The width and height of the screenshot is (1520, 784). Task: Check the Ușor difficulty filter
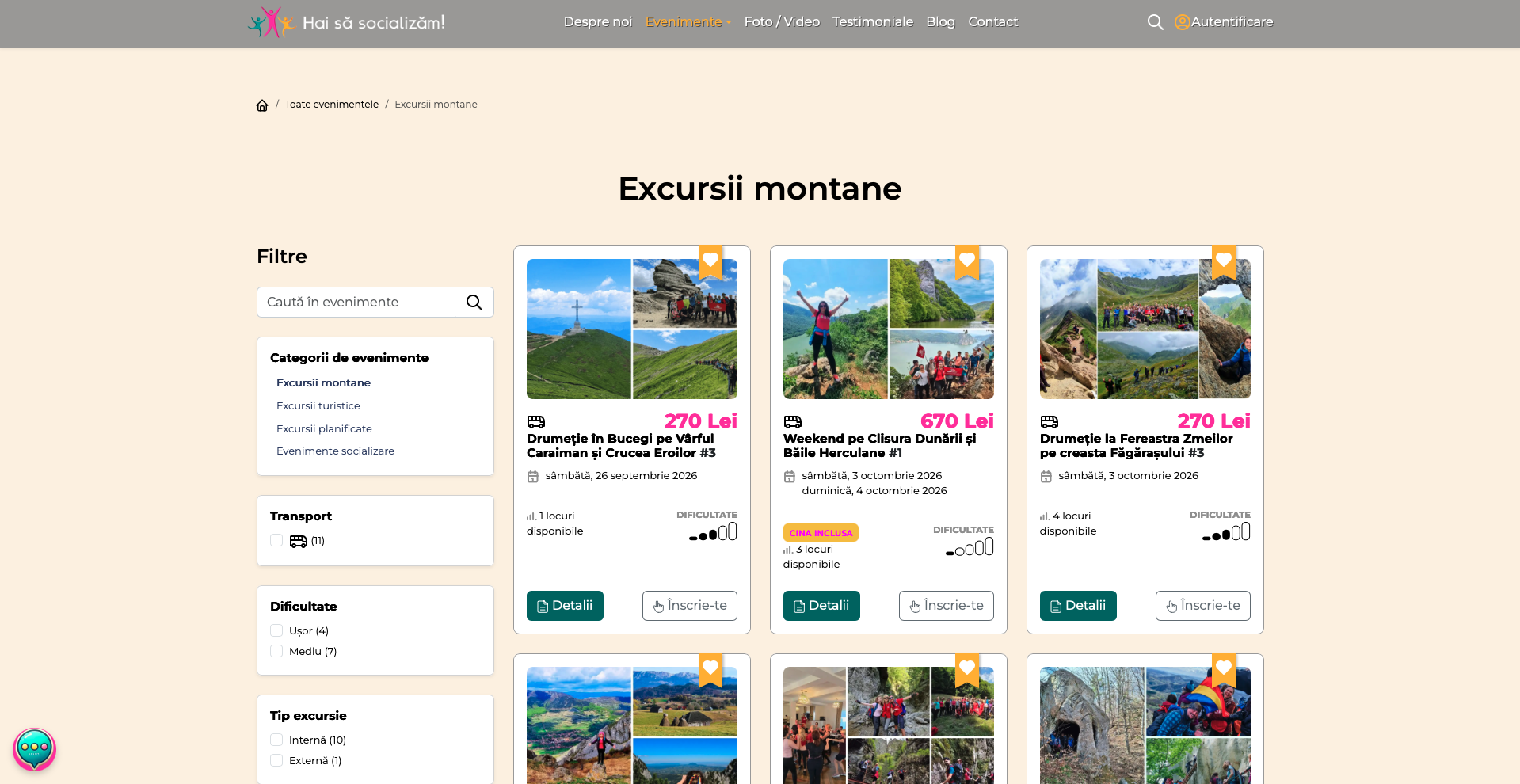tap(276, 630)
